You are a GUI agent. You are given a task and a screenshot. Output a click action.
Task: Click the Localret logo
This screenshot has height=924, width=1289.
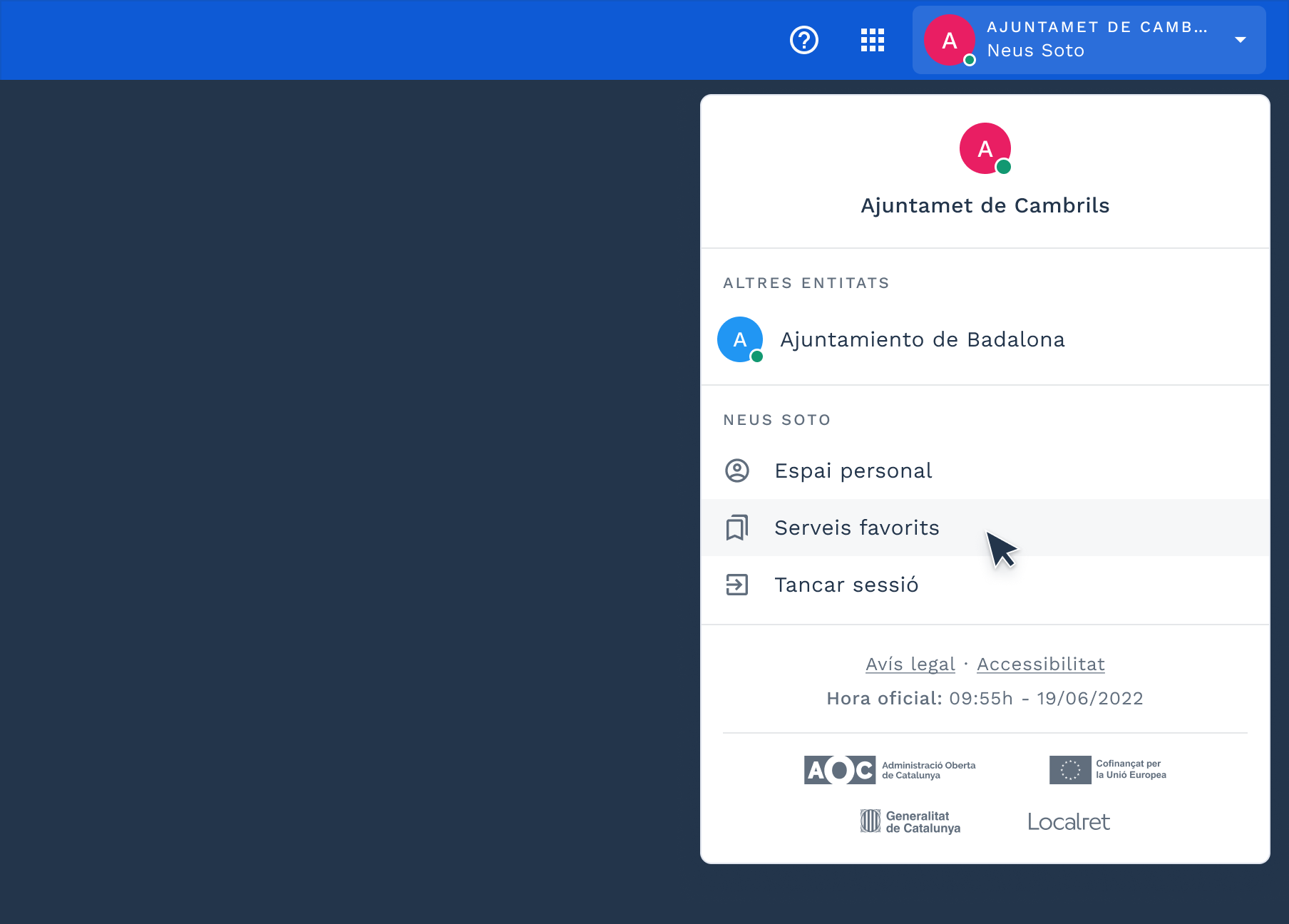point(1068,821)
